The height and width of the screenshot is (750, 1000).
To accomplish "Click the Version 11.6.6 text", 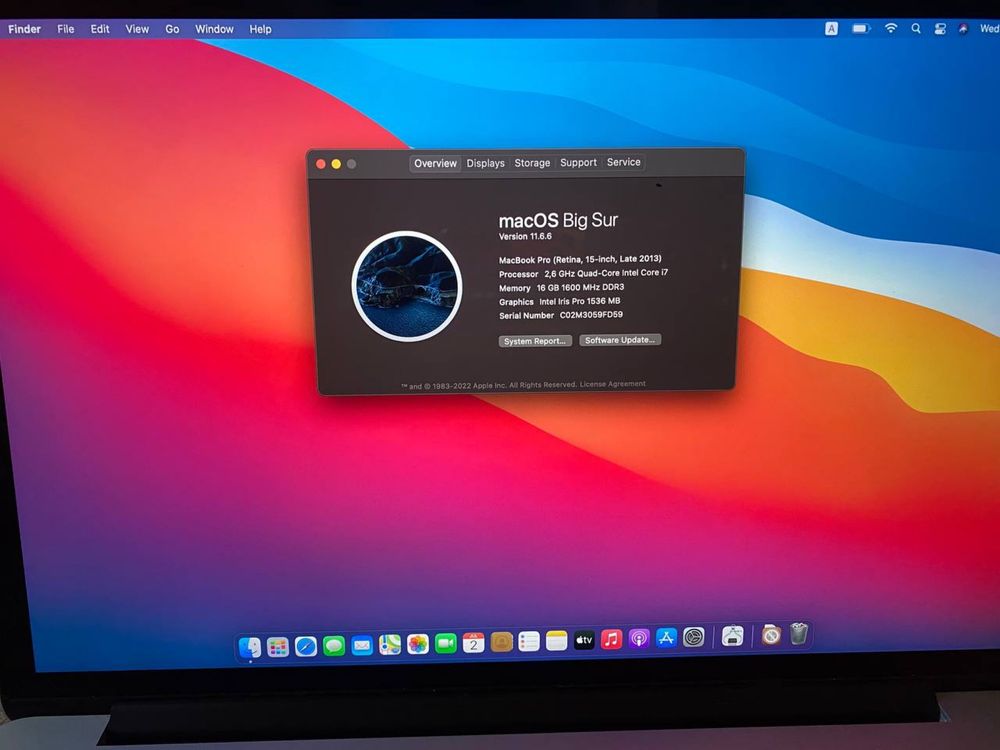I will tap(525, 237).
